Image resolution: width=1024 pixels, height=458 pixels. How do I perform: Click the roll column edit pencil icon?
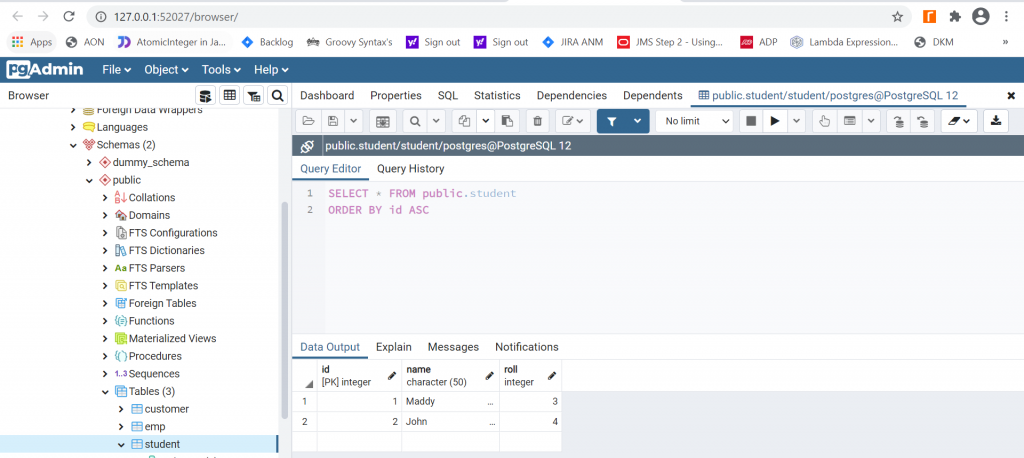552,376
